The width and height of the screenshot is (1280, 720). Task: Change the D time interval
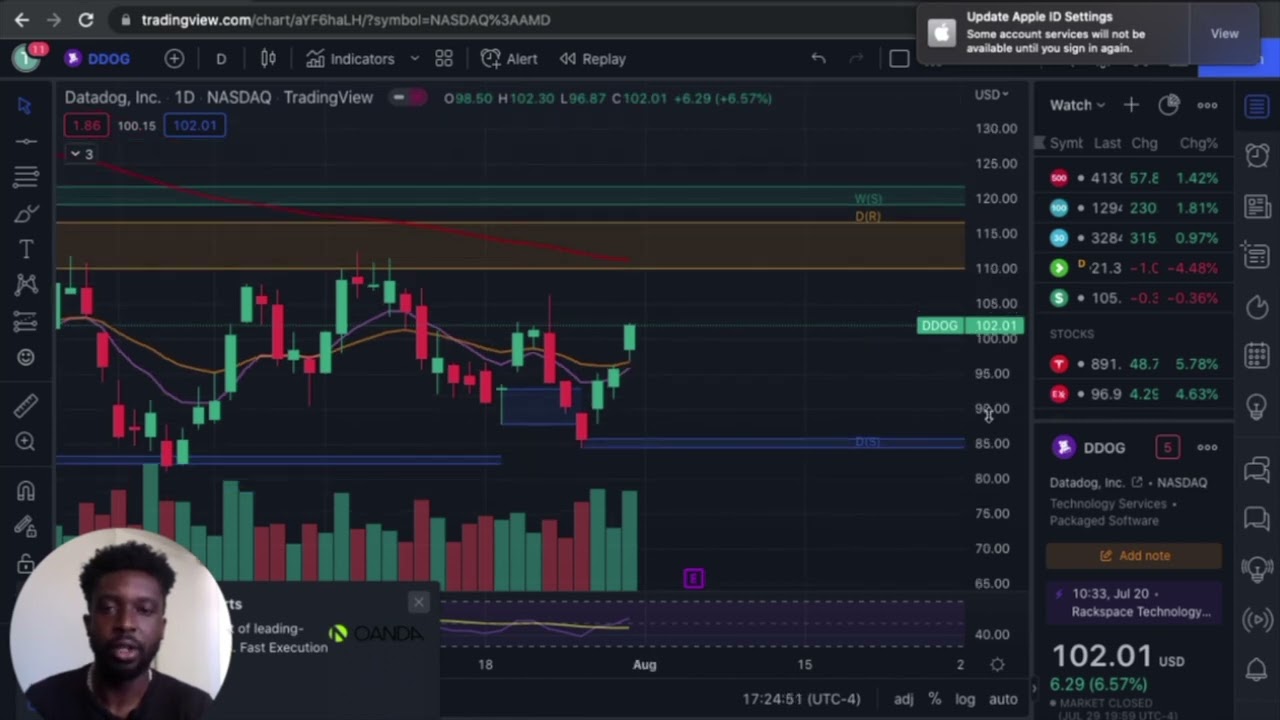pos(221,59)
